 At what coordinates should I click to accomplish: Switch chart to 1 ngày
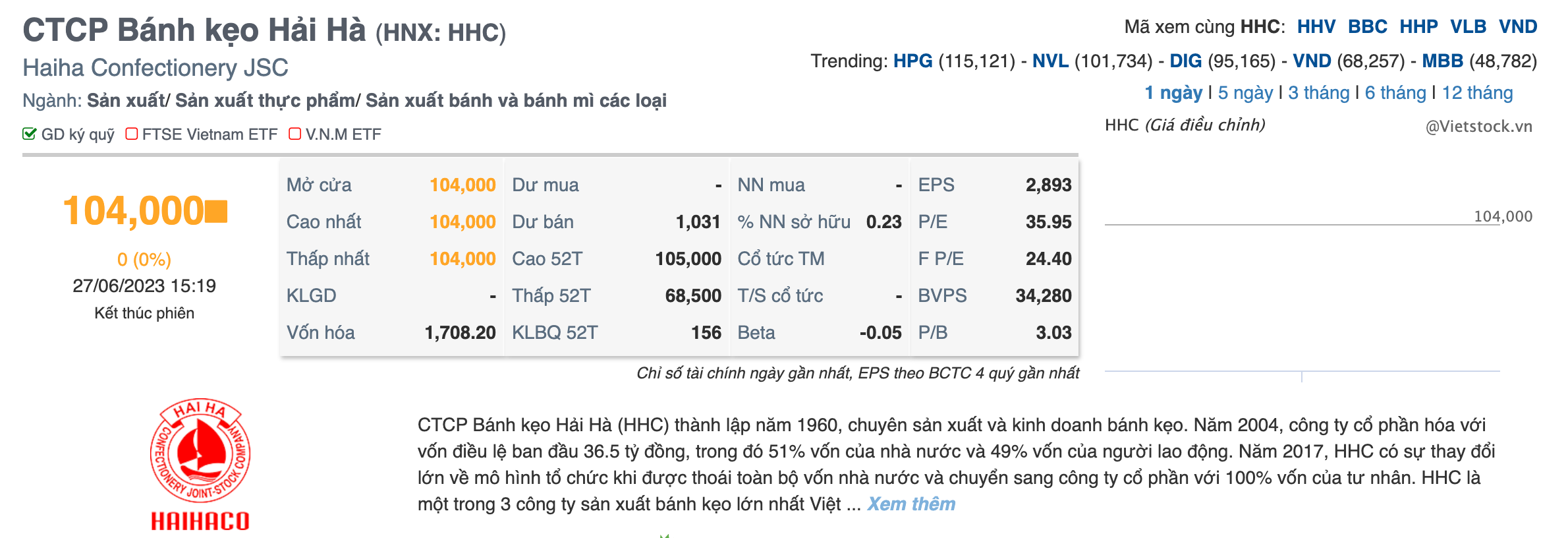point(1173,93)
